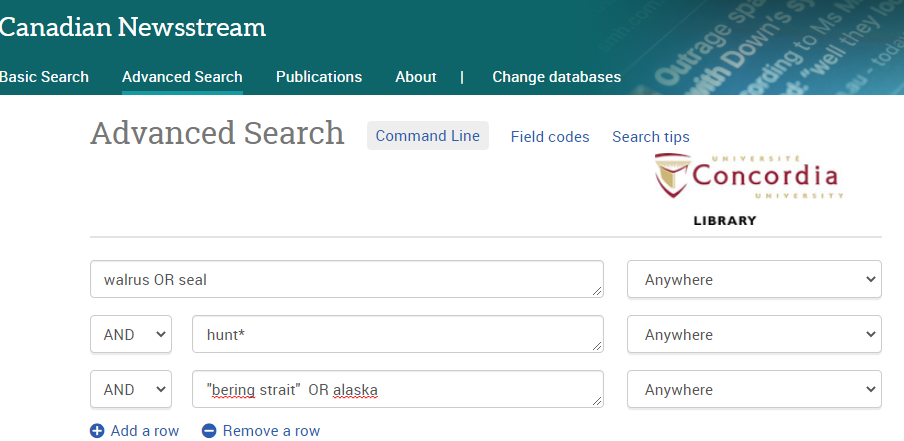The width and height of the screenshot is (904, 441).
Task: Open the Canadian Newsstream home title
Action: click(133, 27)
